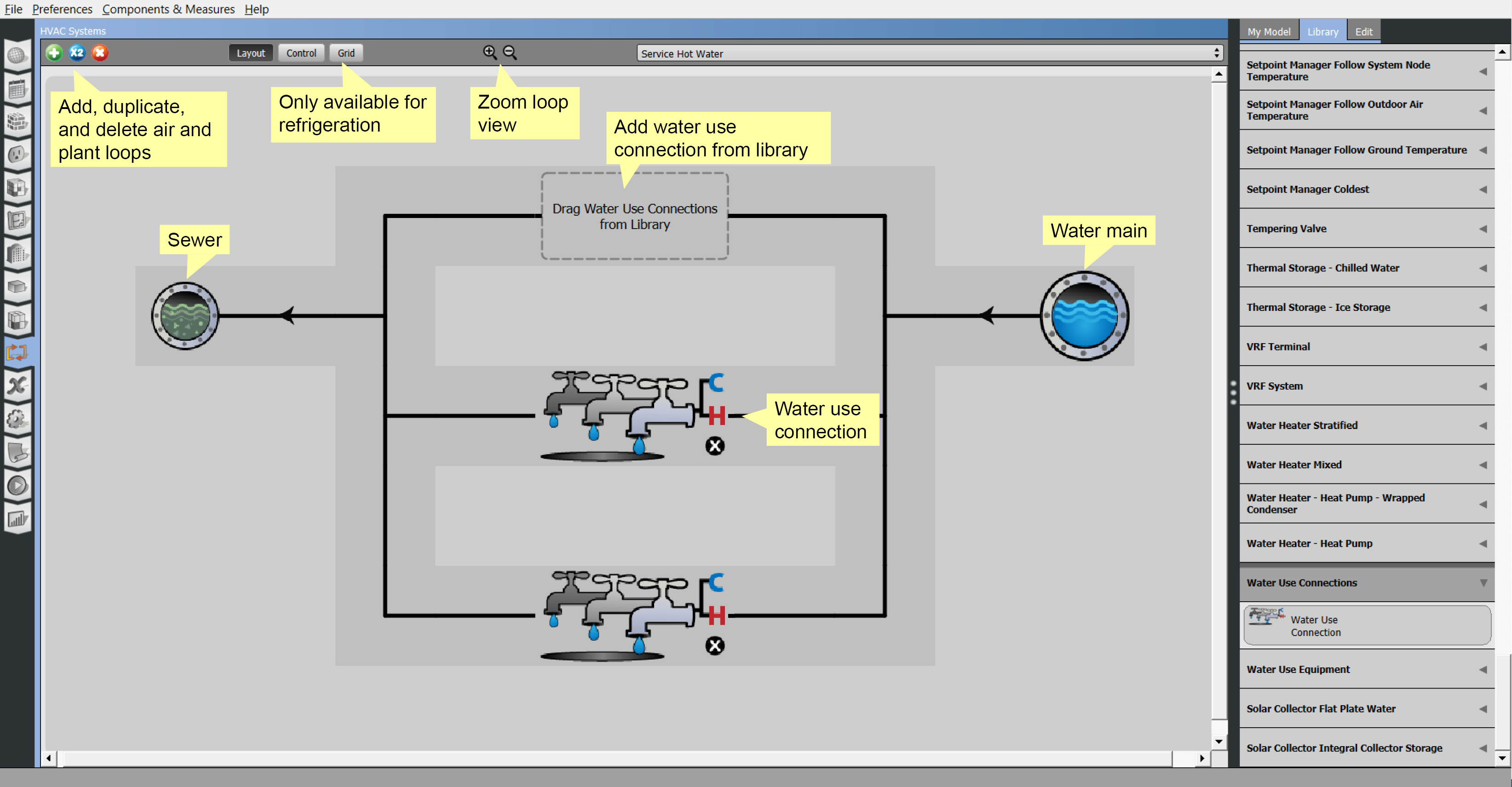Open the Components & Measures menu
This screenshot has height=787, width=1512.
pos(168,9)
